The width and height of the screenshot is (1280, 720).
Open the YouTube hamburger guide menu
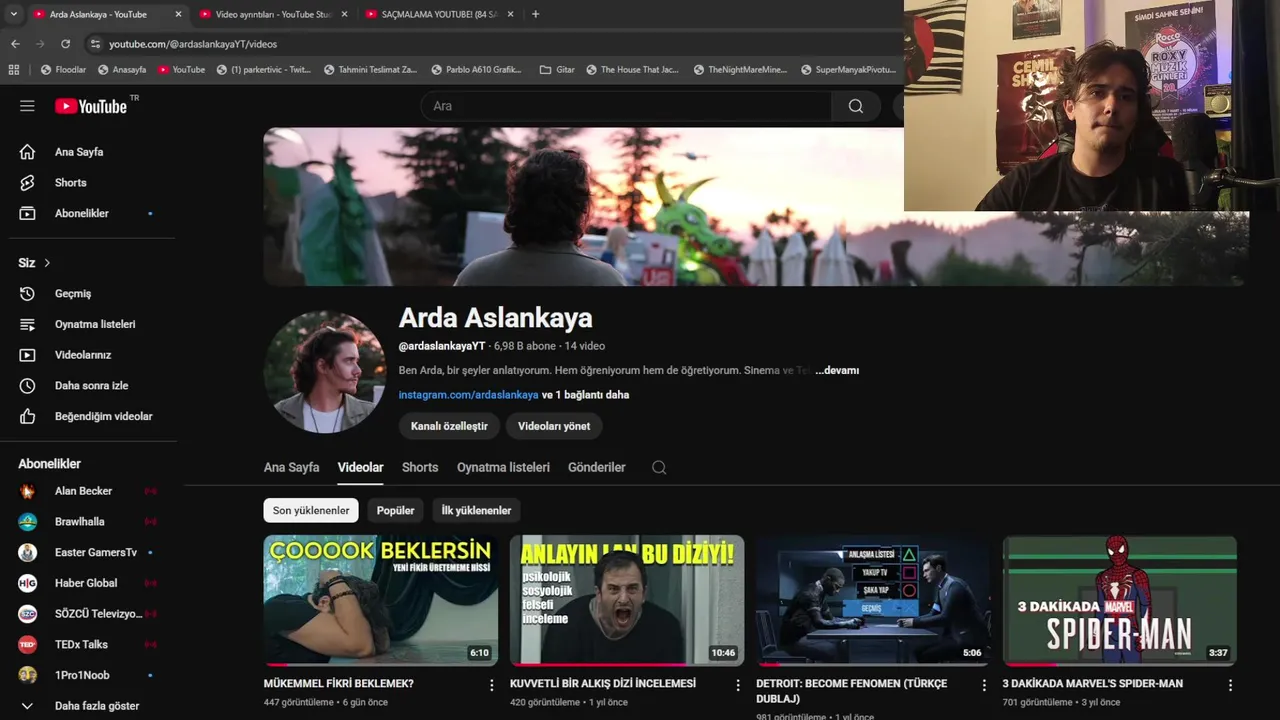(x=27, y=106)
